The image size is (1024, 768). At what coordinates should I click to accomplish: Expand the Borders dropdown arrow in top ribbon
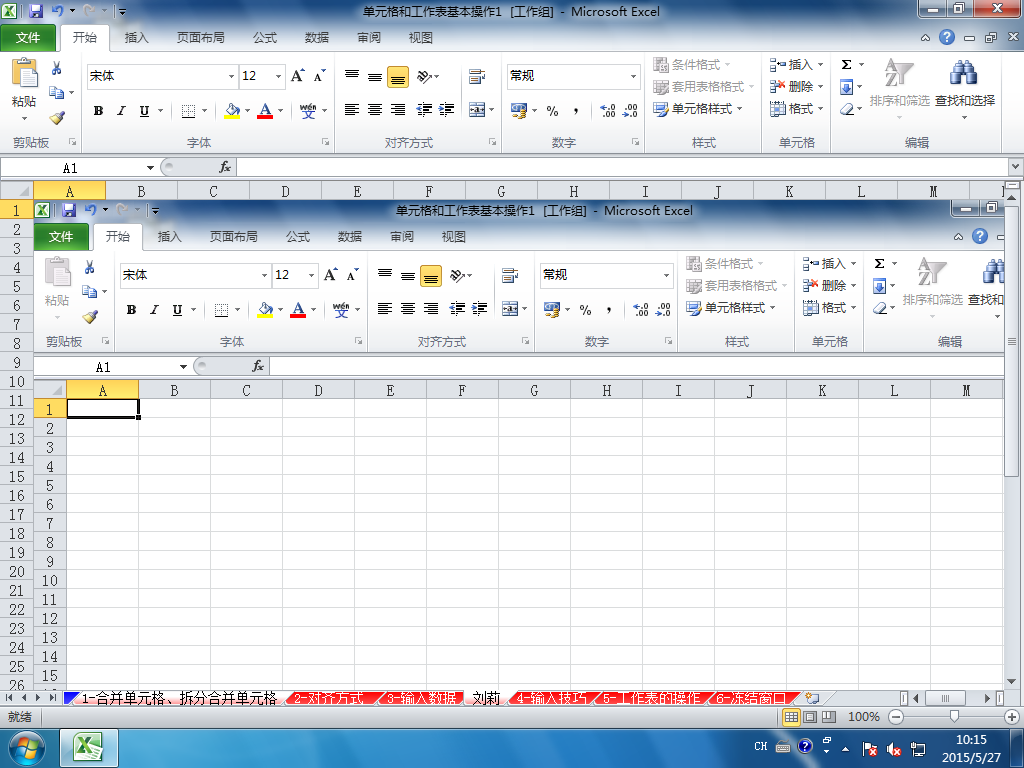tap(204, 110)
